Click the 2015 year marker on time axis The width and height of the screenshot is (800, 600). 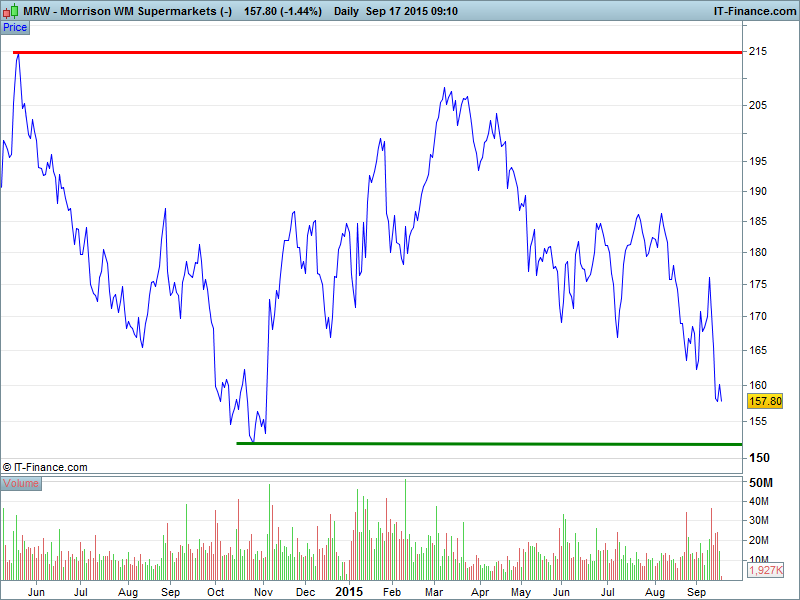point(349,591)
